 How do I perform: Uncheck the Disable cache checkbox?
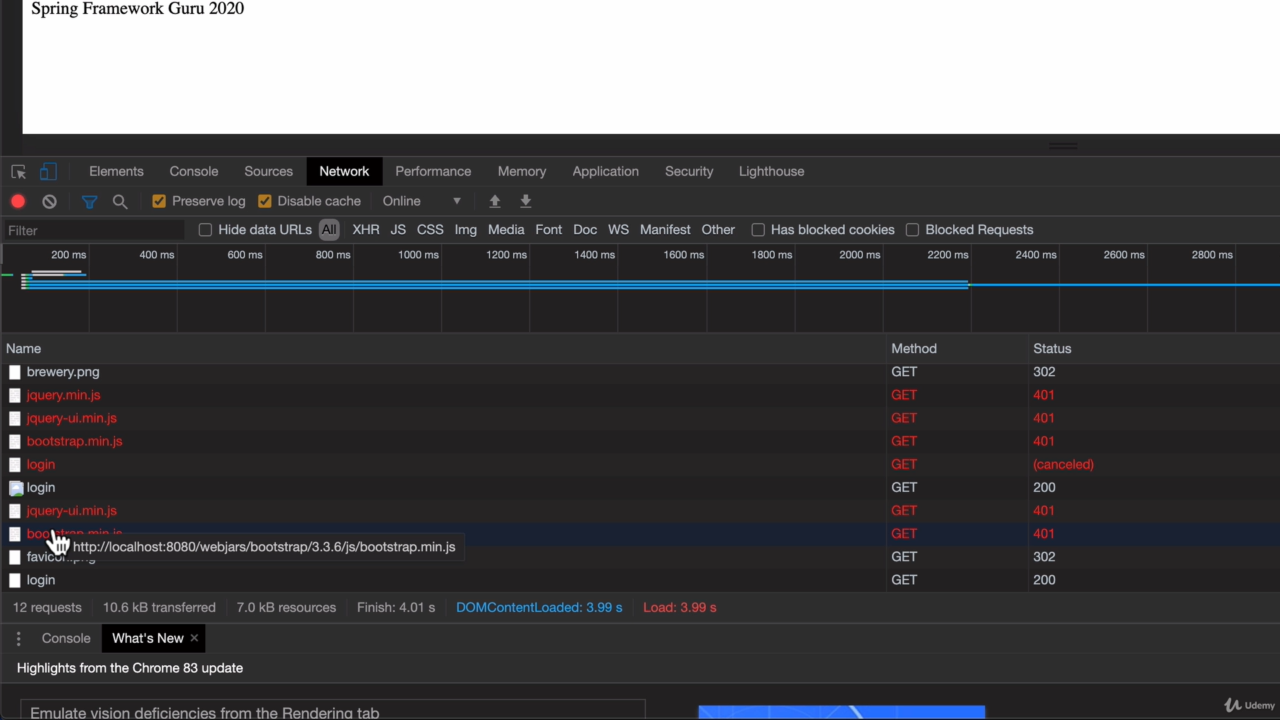[265, 201]
